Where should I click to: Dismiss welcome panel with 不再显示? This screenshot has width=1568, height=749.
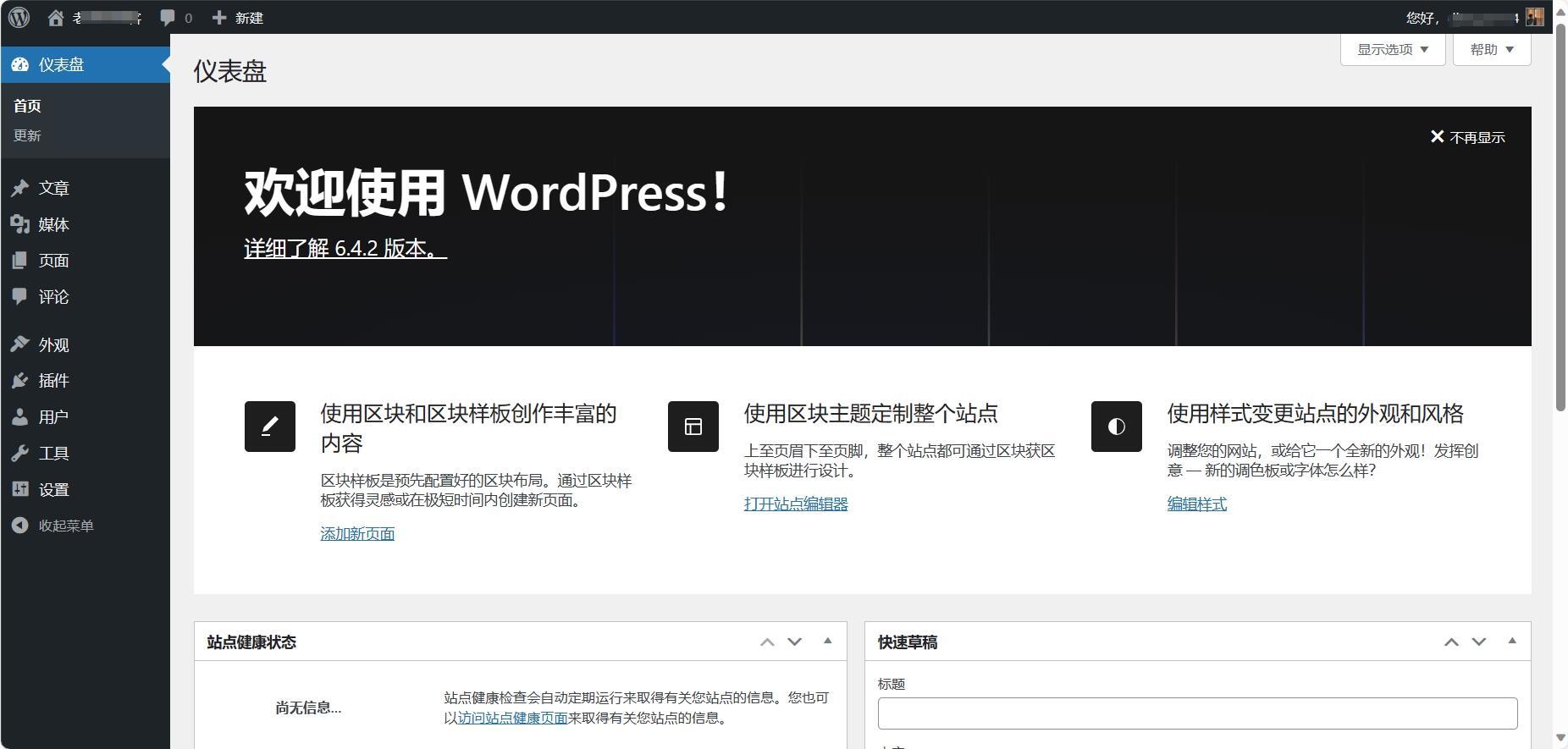pyautogui.click(x=1467, y=137)
